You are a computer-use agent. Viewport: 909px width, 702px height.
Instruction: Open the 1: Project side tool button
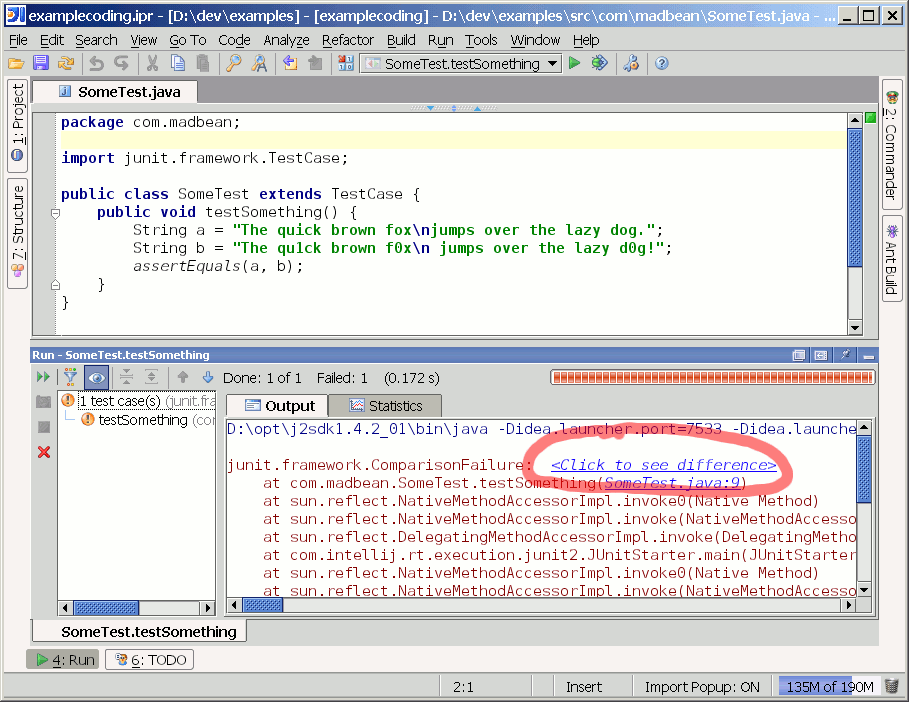[x=18, y=125]
